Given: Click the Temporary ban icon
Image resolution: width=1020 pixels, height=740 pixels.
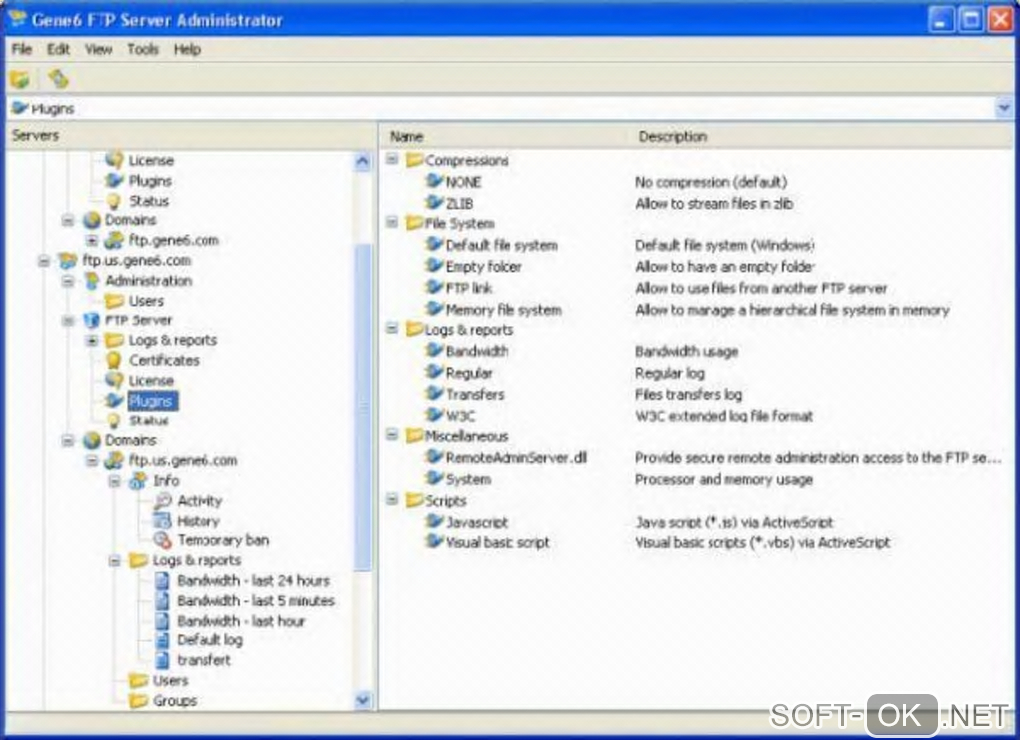Looking at the screenshot, I should tap(162, 540).
